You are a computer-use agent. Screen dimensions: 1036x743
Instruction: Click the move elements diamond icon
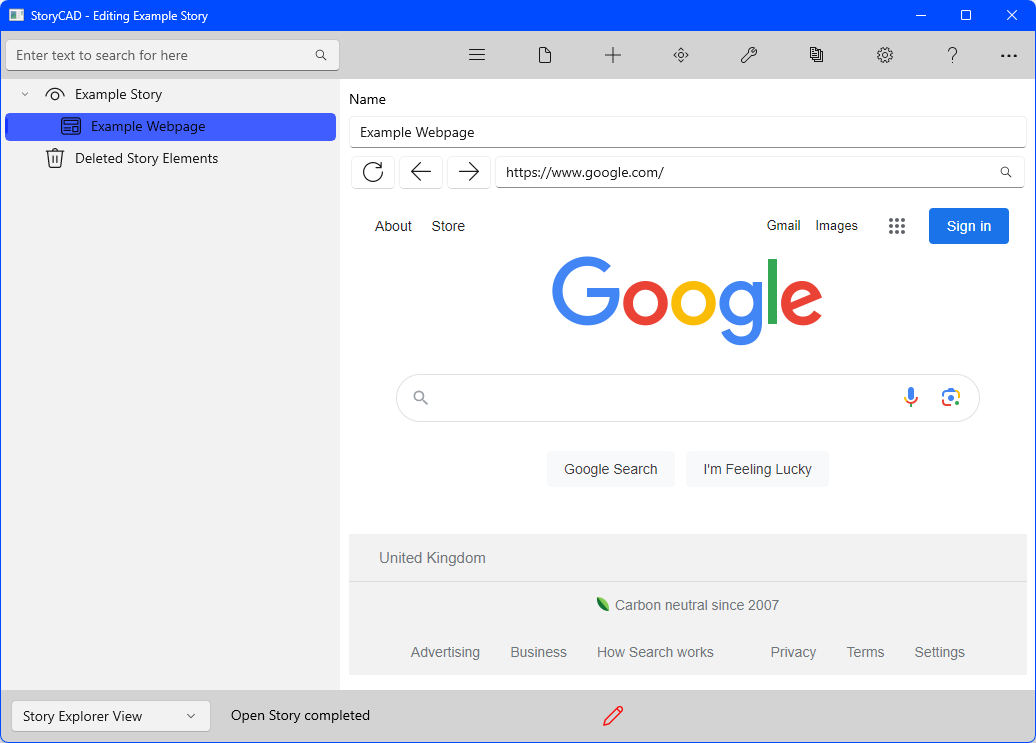(x=681, y=55)
